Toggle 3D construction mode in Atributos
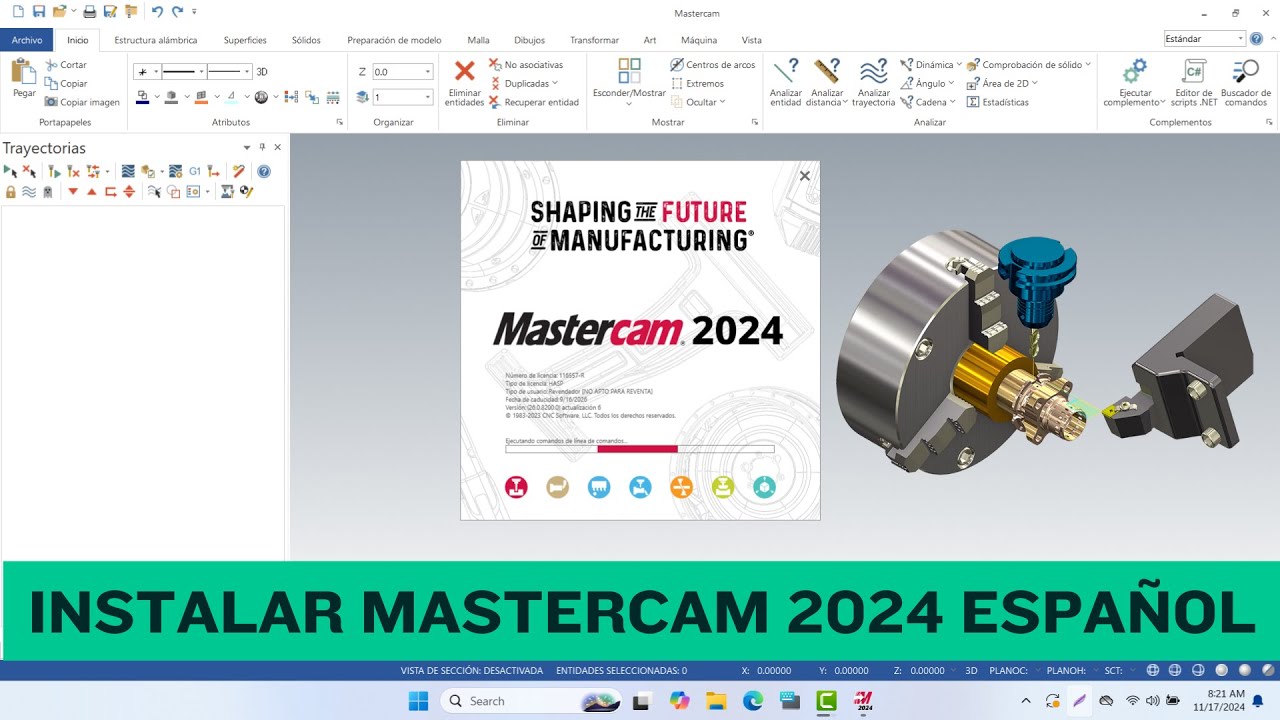The image size is (1280, 720). tap(262, 72)
